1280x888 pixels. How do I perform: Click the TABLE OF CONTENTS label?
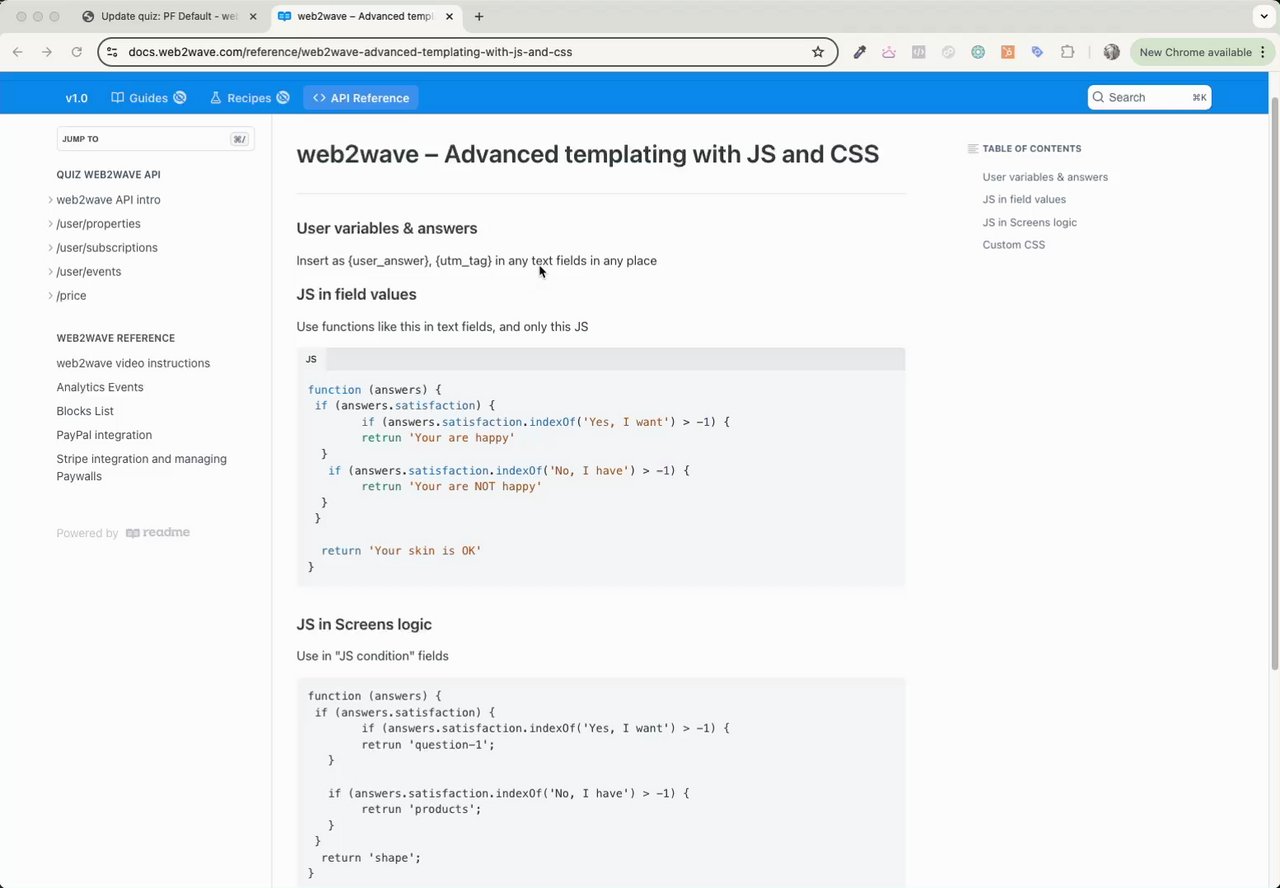click(x=1031, y=149)
